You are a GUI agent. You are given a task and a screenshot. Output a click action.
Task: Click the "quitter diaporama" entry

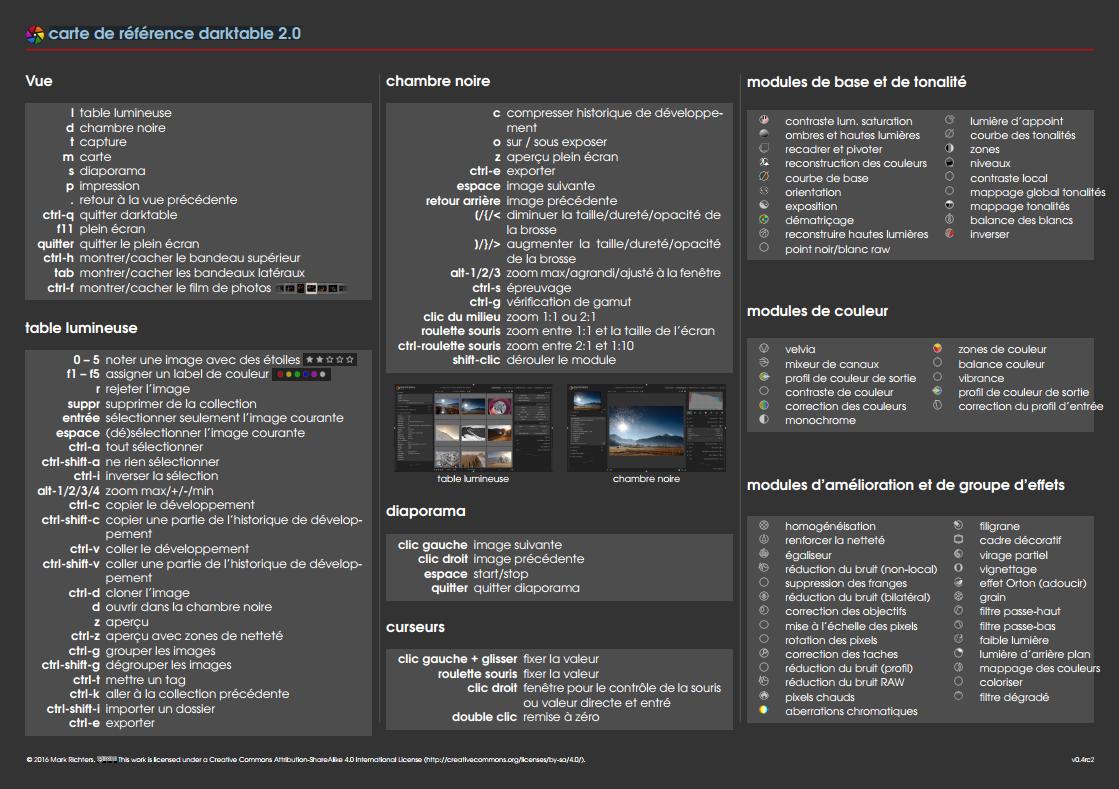(x=527, y=588)
